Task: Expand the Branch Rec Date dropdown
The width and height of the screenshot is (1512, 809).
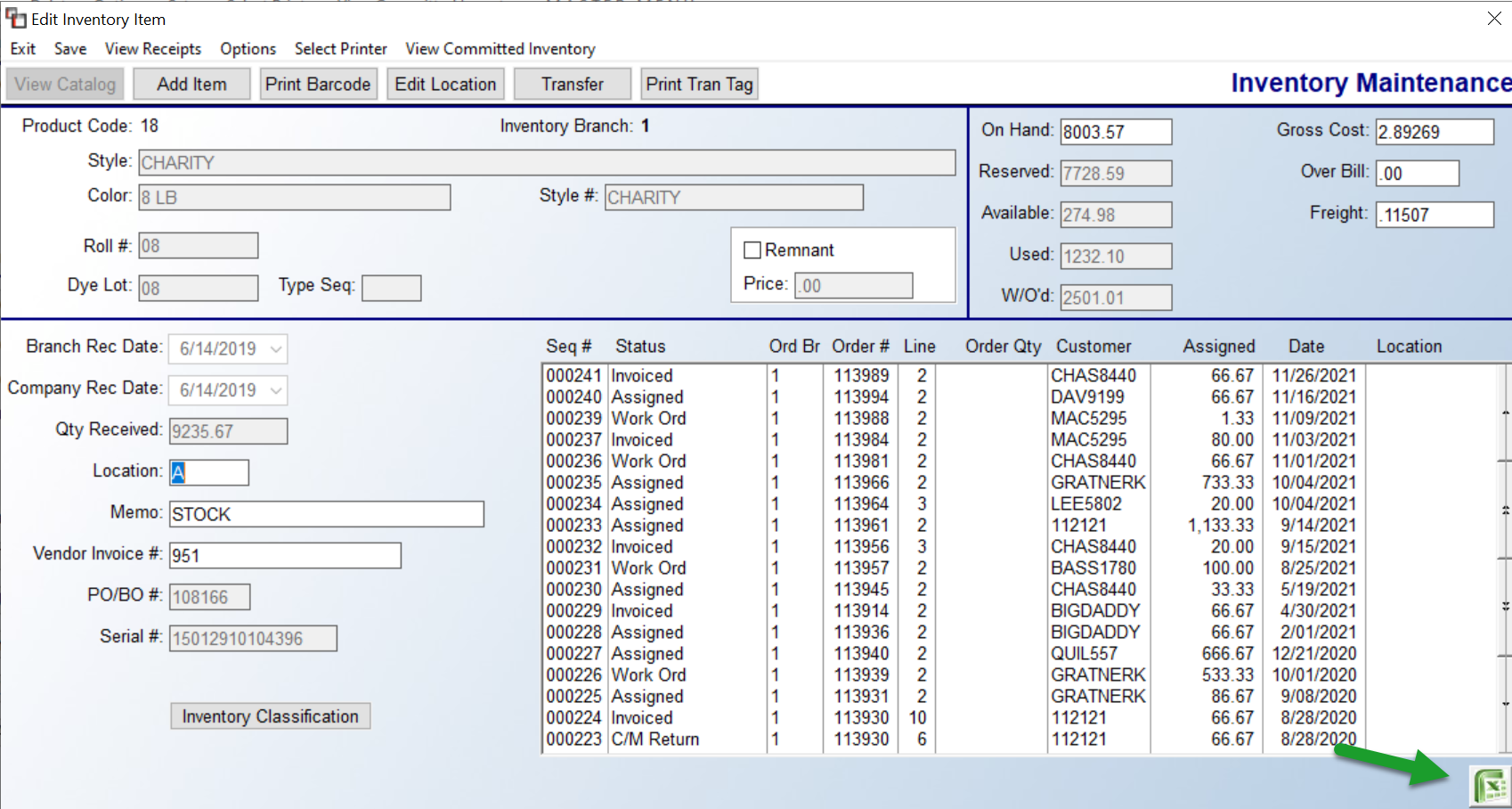Action: tap(276, 348)
